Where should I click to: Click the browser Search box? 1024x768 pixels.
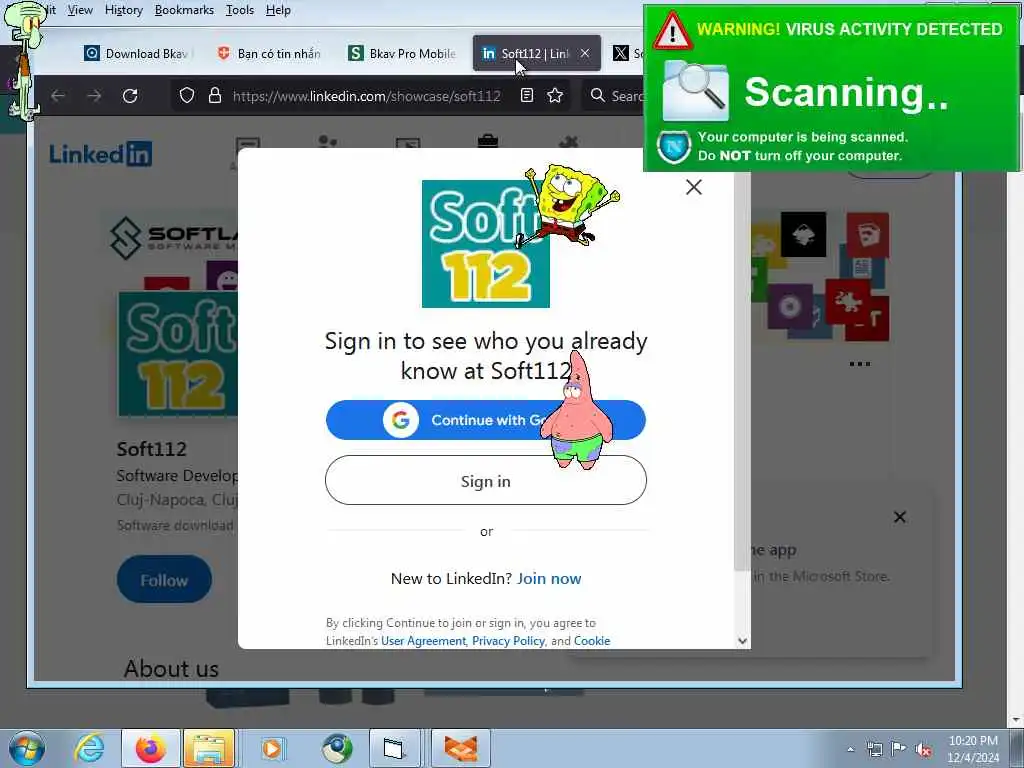tap(617, 96)
